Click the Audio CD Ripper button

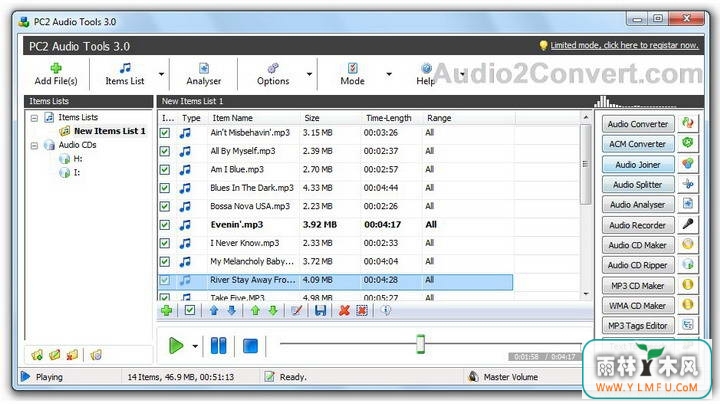(638, 265)
